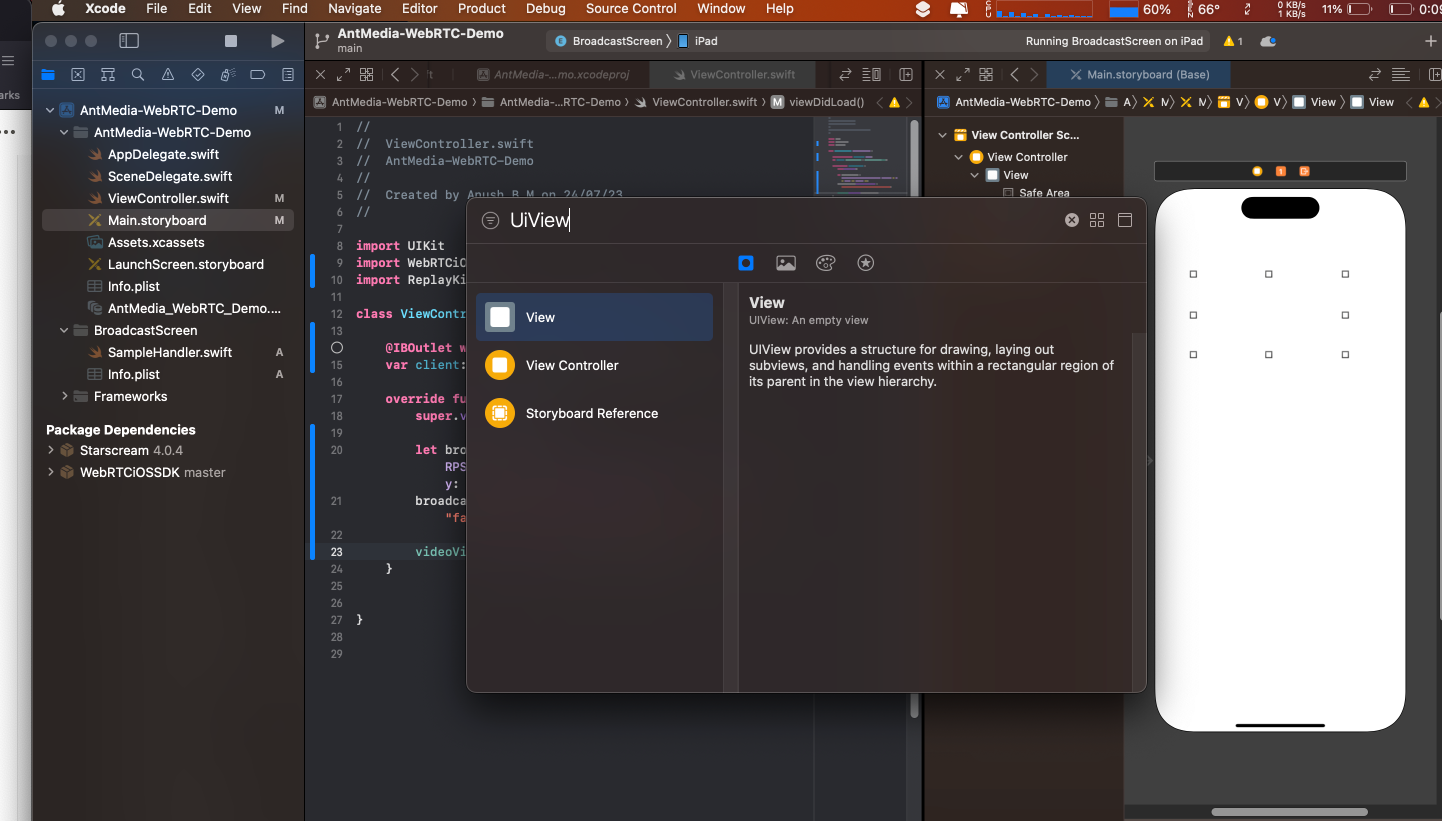Click the plus button in Xcode toolbar

(x=1430, y=41)
